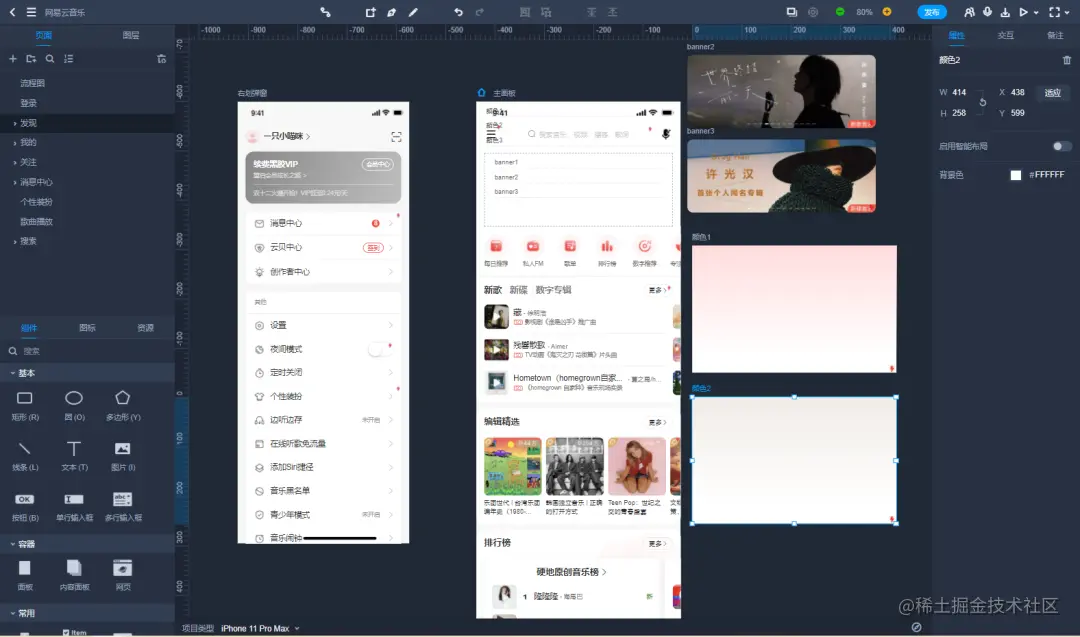
Task: Click the 适应 fit button in properties
Action: click(1053, 93)
